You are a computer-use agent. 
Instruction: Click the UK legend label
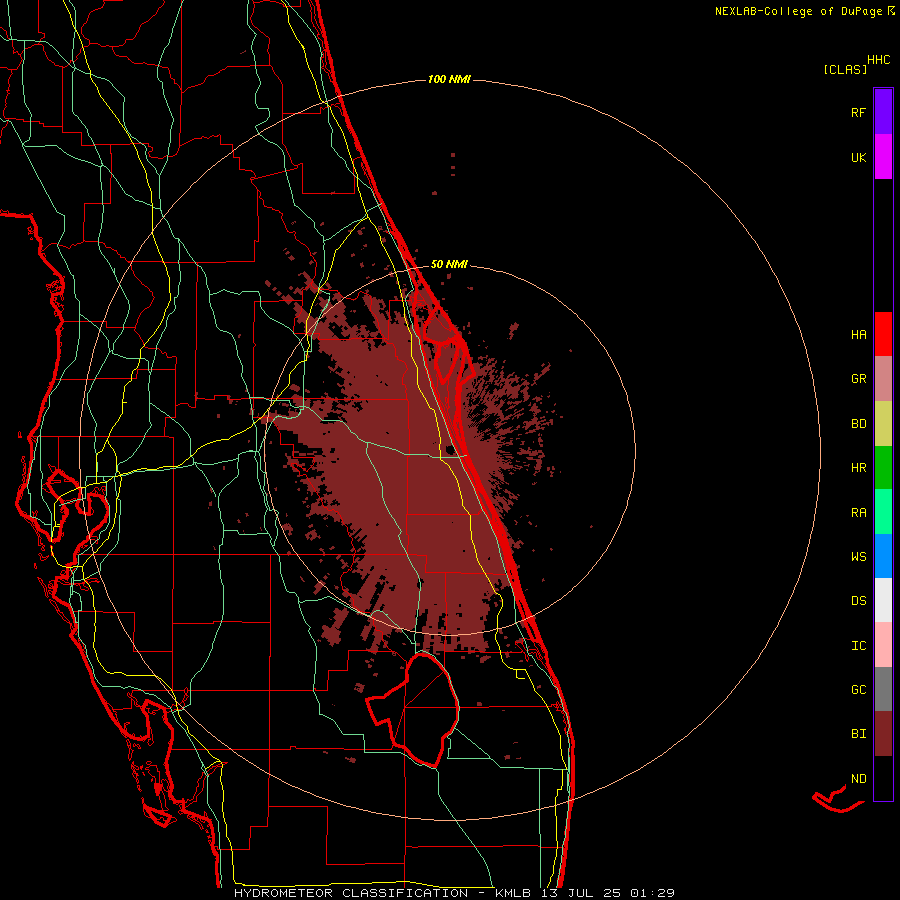coord(858,157)
